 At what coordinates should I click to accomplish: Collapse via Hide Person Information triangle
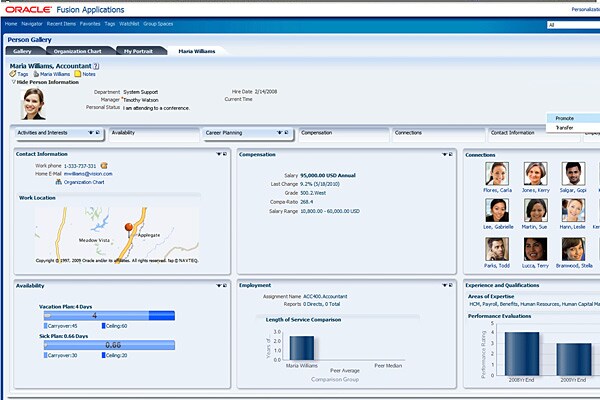(x=14, y=82)
